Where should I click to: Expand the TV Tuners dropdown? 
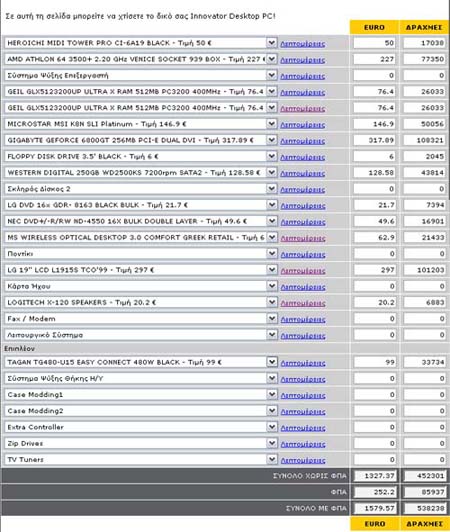(141, 460)
